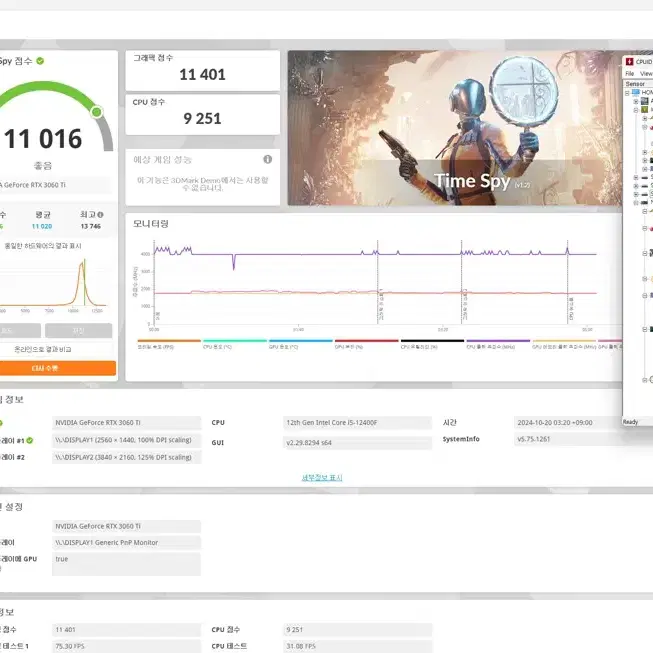Click the green validation check beside Spy score
This screenshot has height=653, width=653.
point(40,61)
